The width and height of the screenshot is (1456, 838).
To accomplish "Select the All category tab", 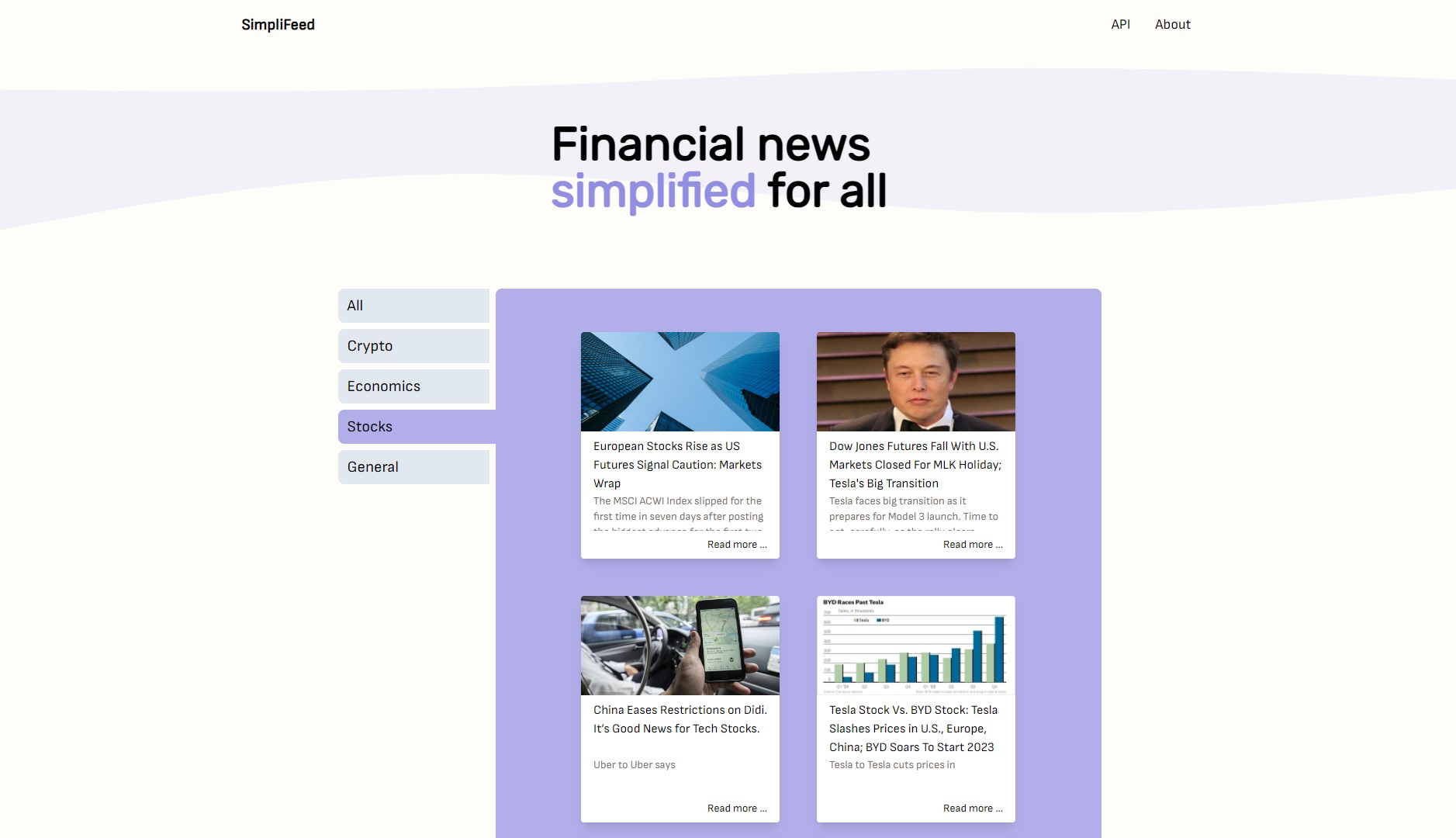I will pos(413,306).
